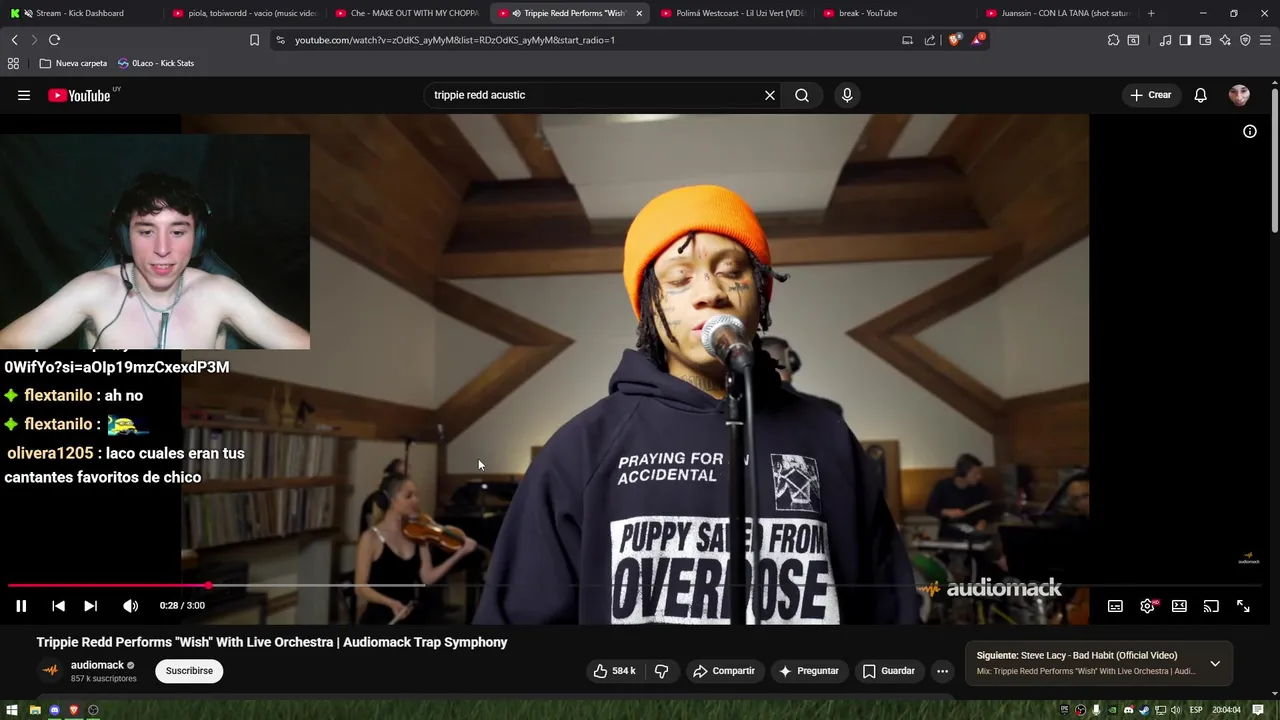This screenshot has width=1280, height=720.
Task: Open Brave VPN shield icon
Action: pyautogui.click(x=1245, y=40)
